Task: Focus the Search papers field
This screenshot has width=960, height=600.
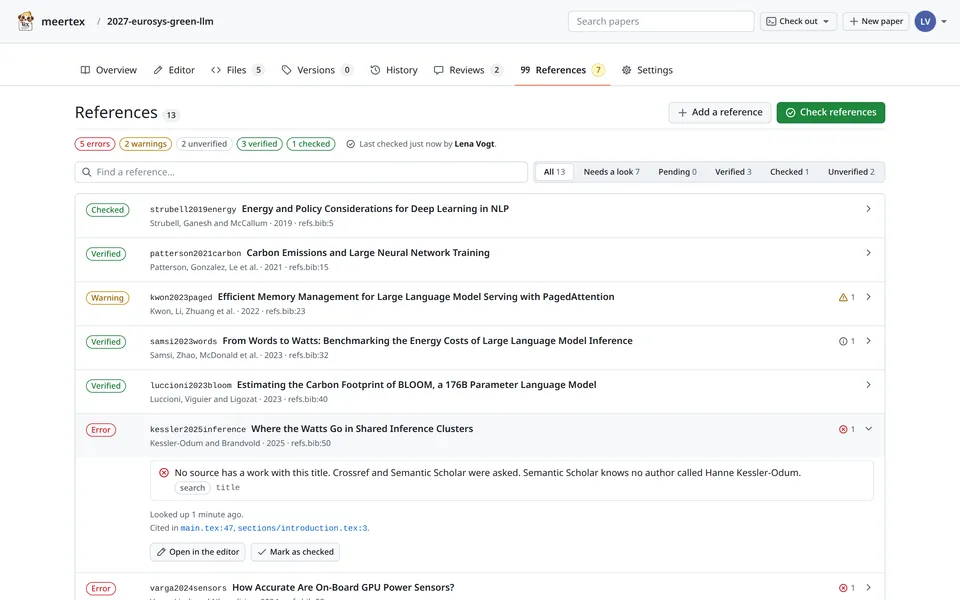Action: pos(661,21)
